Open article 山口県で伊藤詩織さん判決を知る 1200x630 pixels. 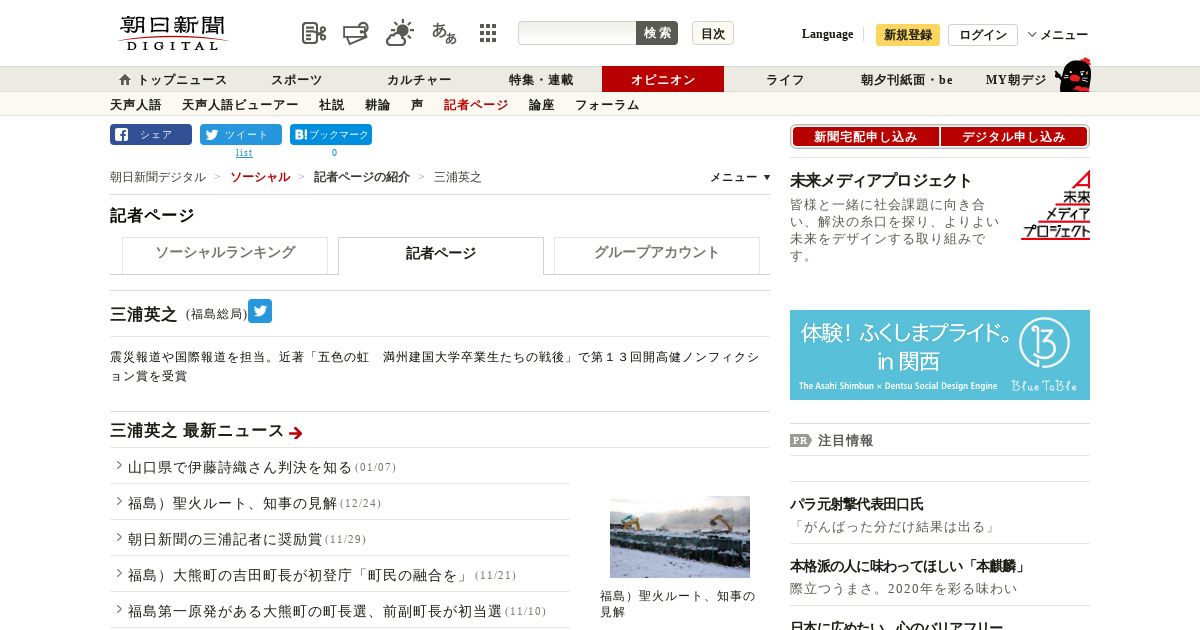tap(240, 467)
